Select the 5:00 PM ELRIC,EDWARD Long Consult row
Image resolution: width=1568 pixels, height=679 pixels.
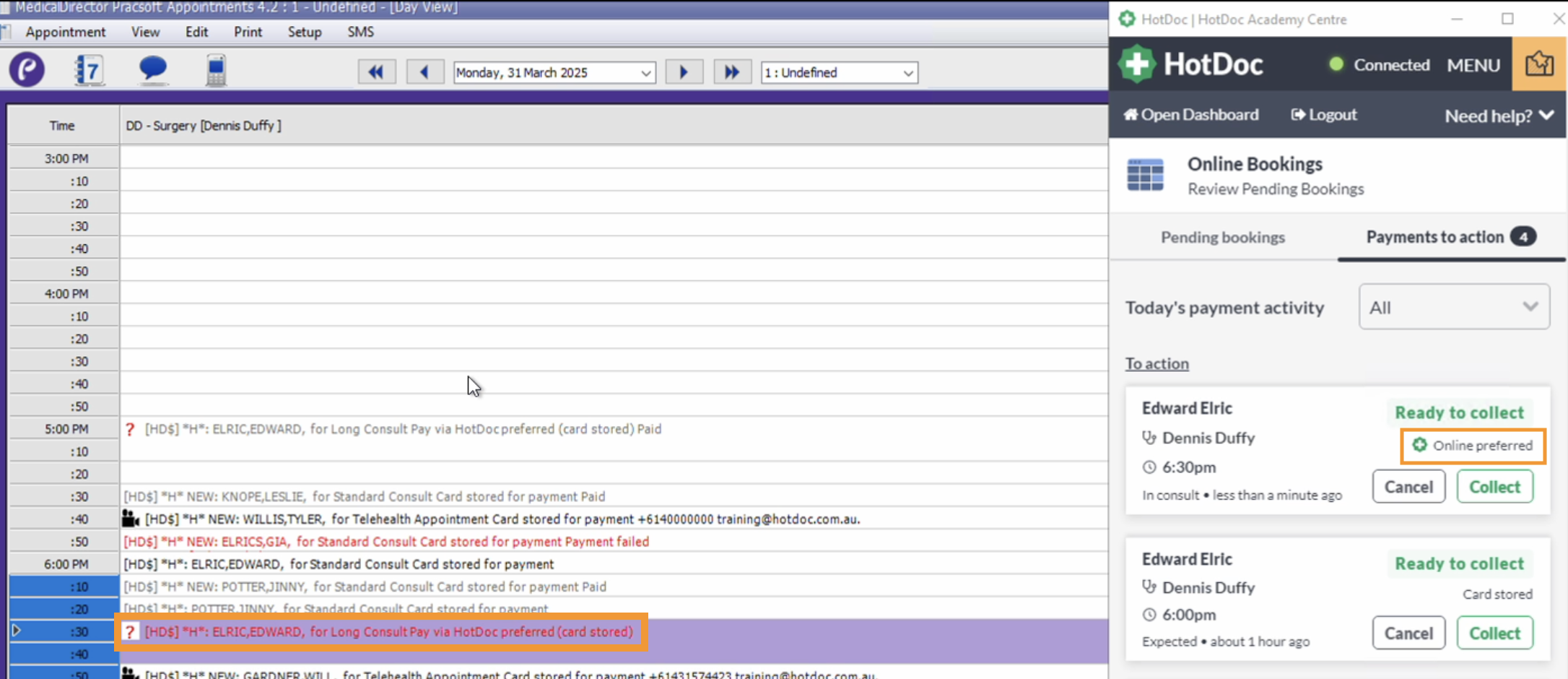pyautogui.click(x=614, y=429)
